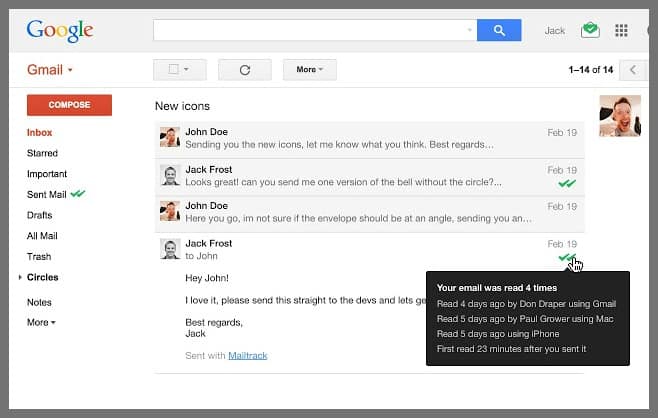
Task: Open the Drafts folder
Action: [40, 215]
